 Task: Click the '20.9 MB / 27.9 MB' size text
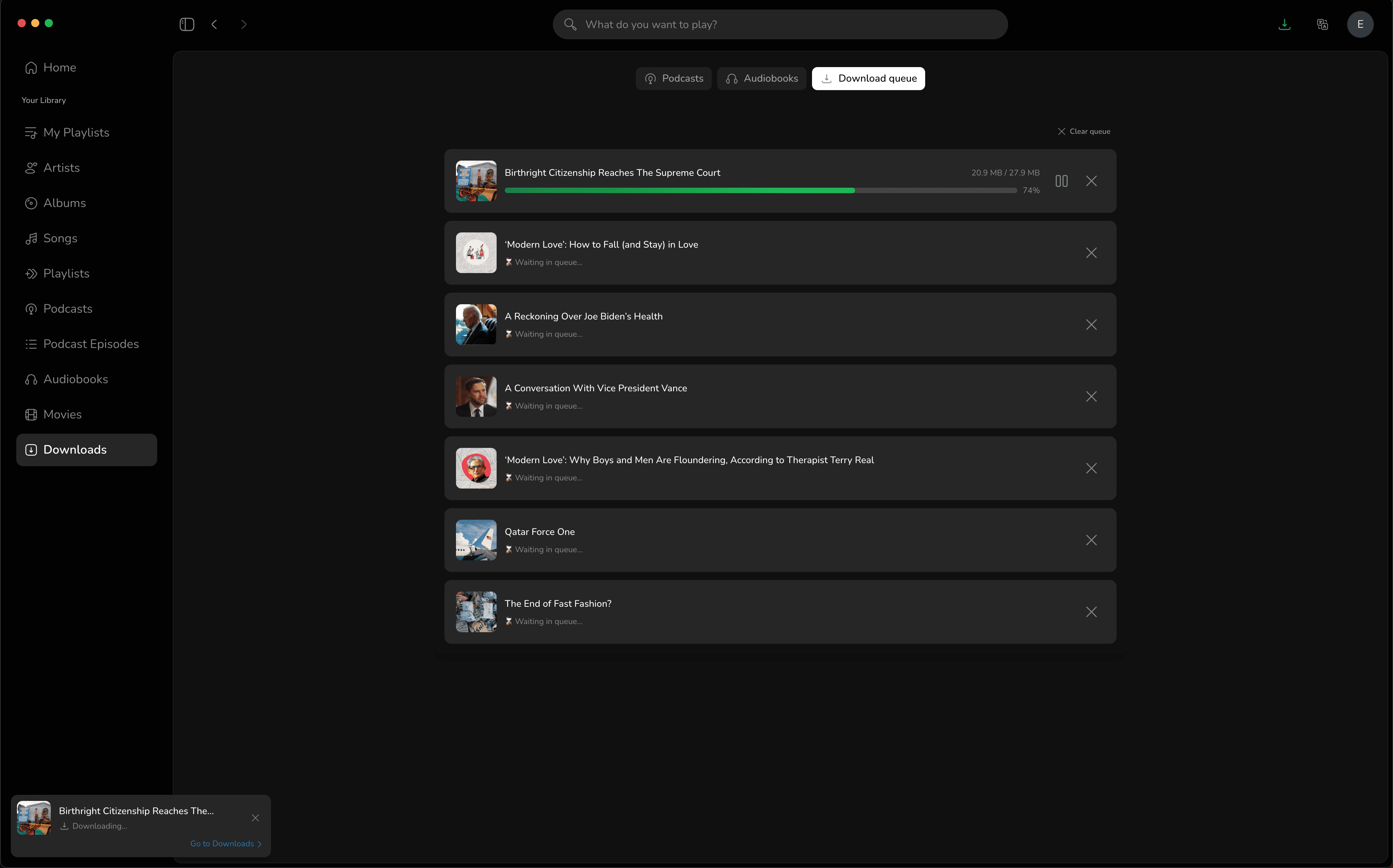(1005, 173)
